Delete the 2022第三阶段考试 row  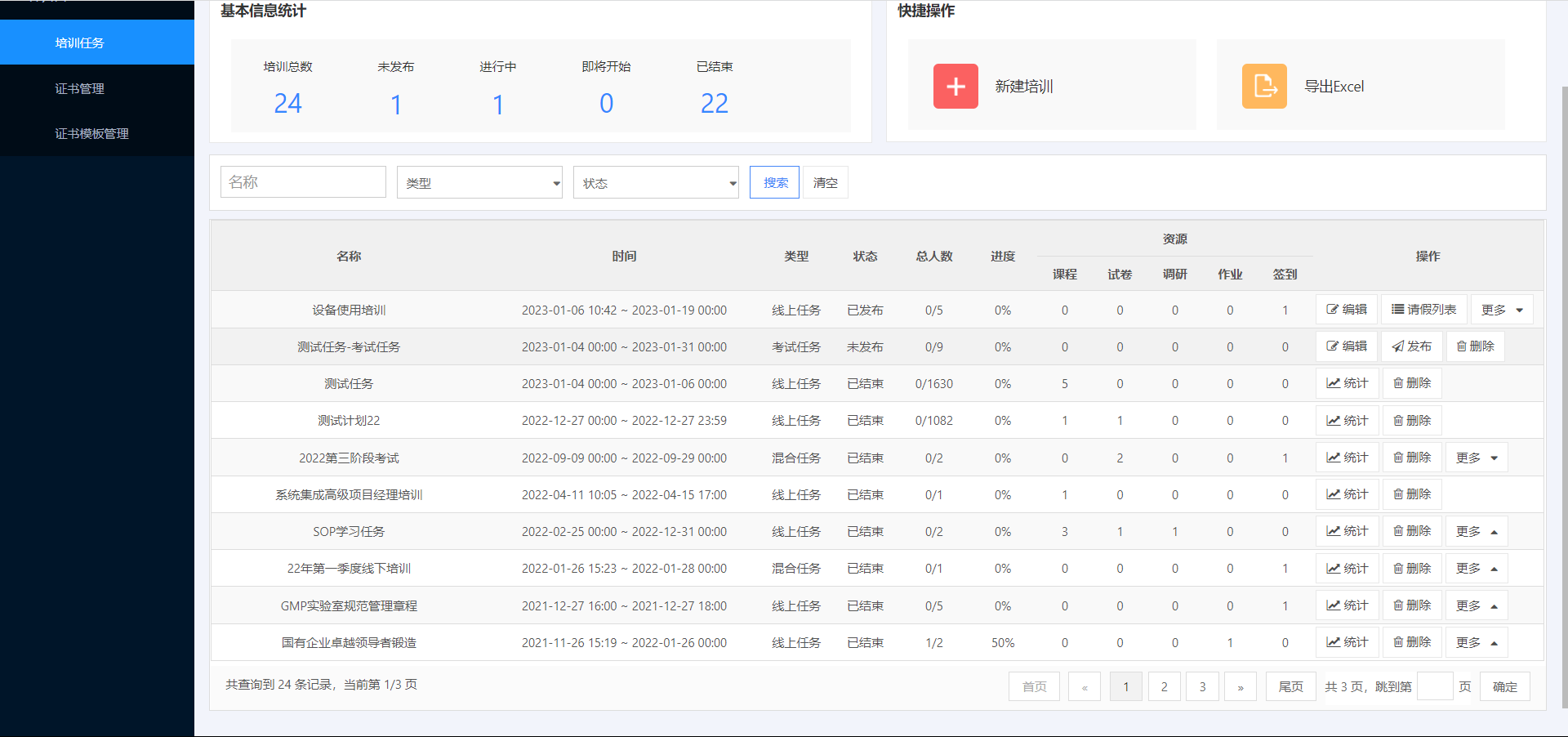click(1412, 458)
